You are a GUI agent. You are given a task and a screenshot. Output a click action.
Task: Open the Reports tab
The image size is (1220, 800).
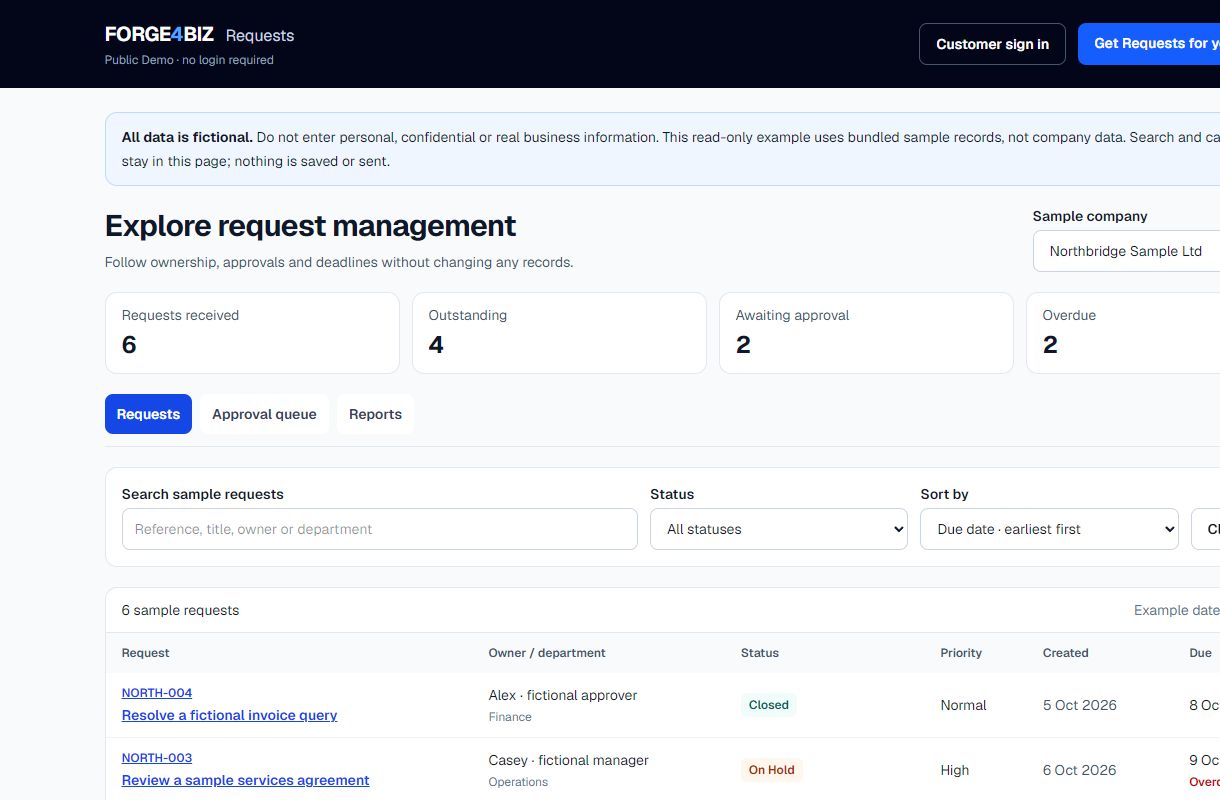click(375, 414)
